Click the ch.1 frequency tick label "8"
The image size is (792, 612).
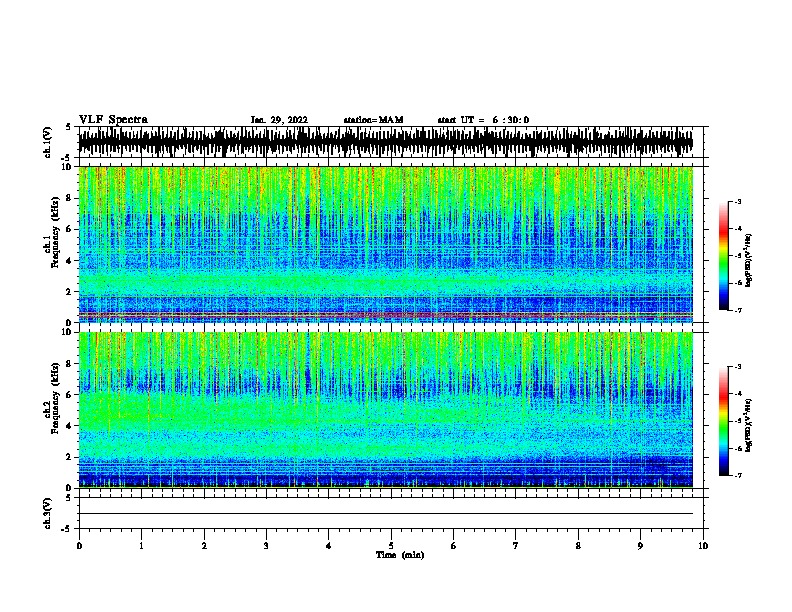coord(69,198)
